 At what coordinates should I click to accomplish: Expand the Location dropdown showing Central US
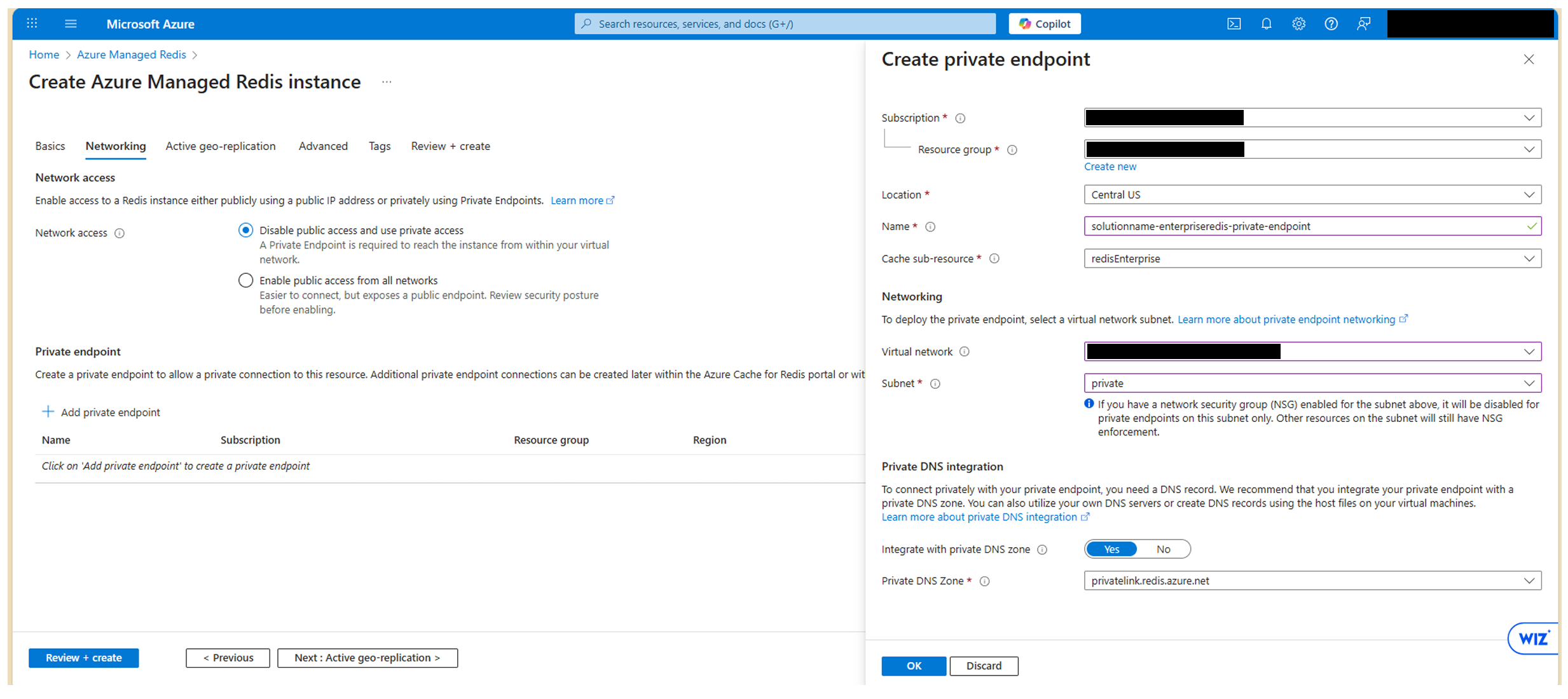[x=1312, y=195]
